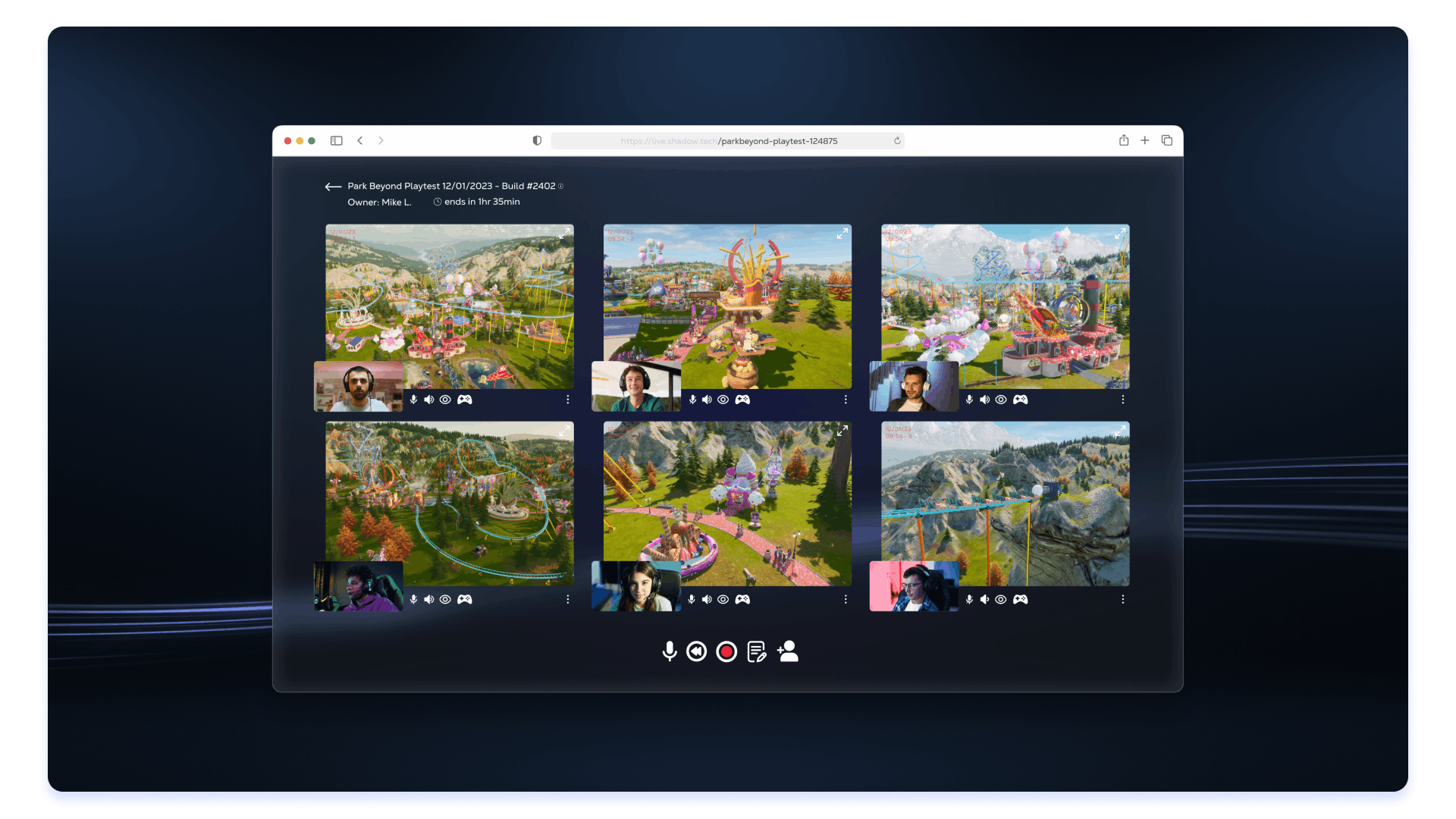The width and height of the screenshot is (1456, 819).
Task: Invite a participant with the add-person icon
Action: [788, 651]
